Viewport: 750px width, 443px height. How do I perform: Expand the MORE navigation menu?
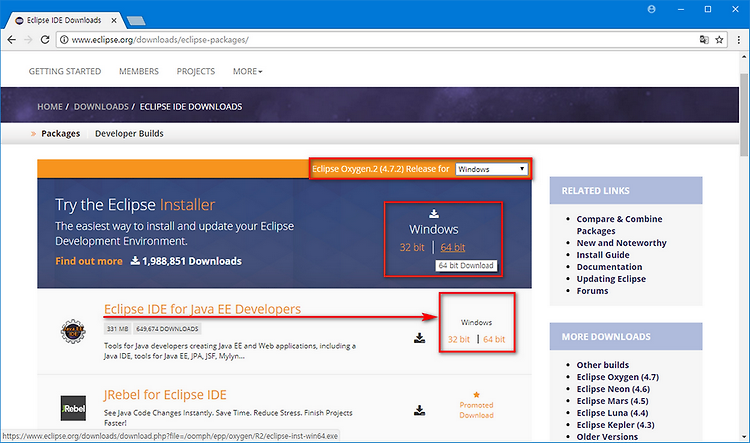pyautogui.click(x=247, y=71)
